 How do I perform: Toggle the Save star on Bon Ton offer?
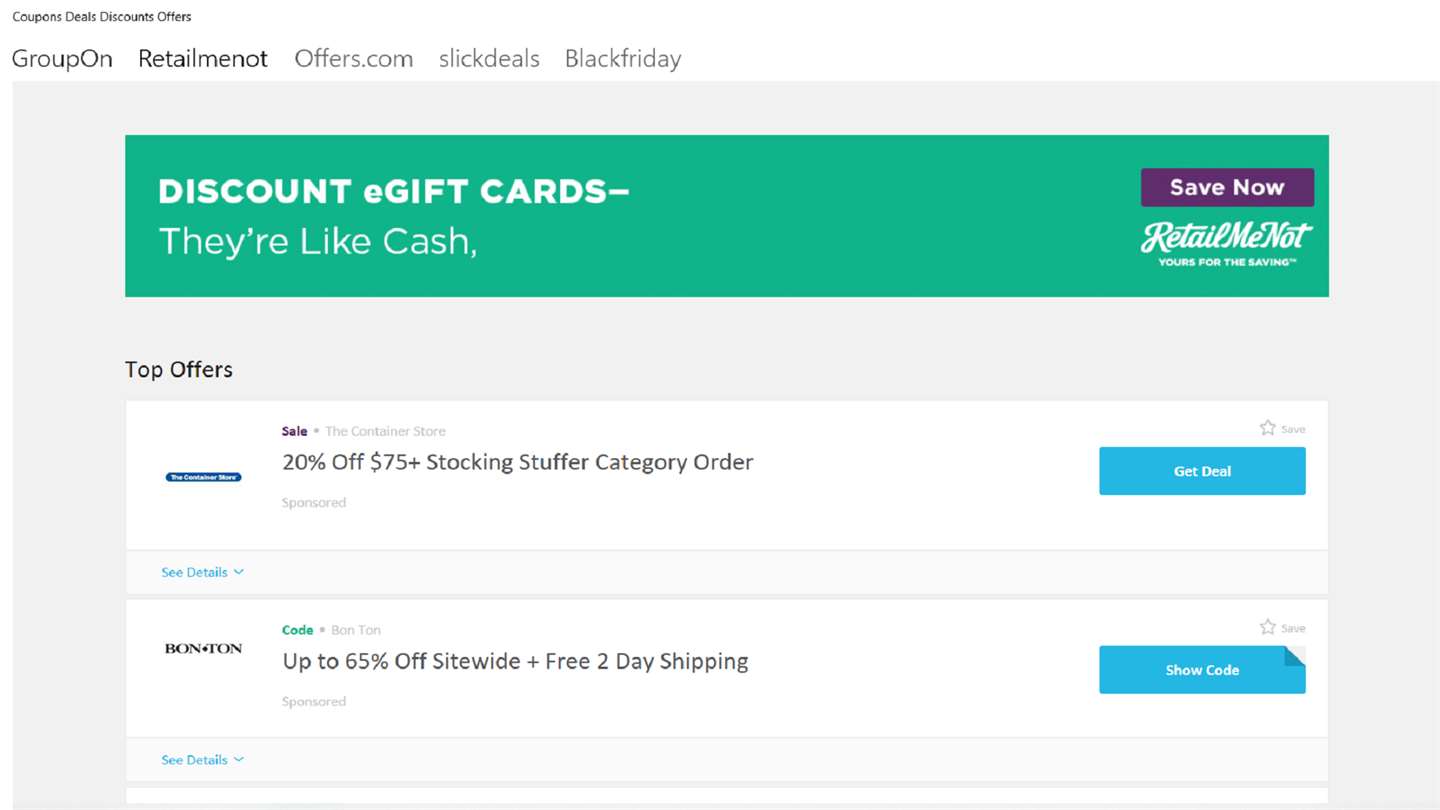click(x=1268, y=627)
